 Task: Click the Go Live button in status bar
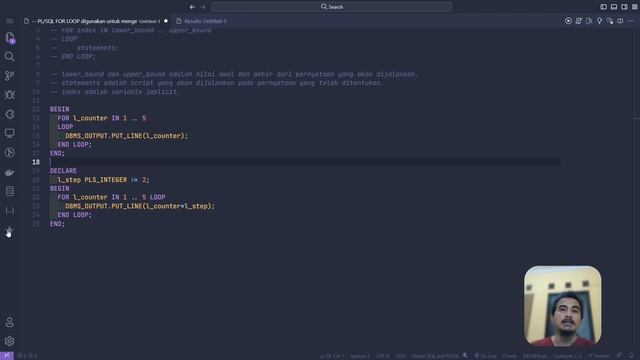coord(485,356)
